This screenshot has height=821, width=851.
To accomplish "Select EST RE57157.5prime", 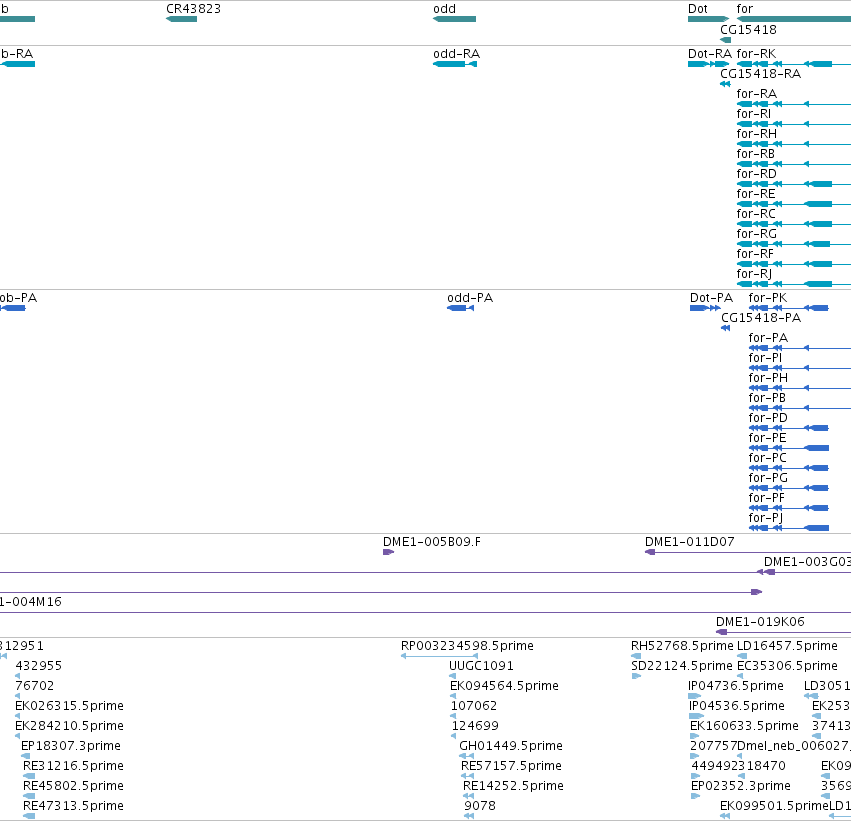I will click(x=467, y=777).
